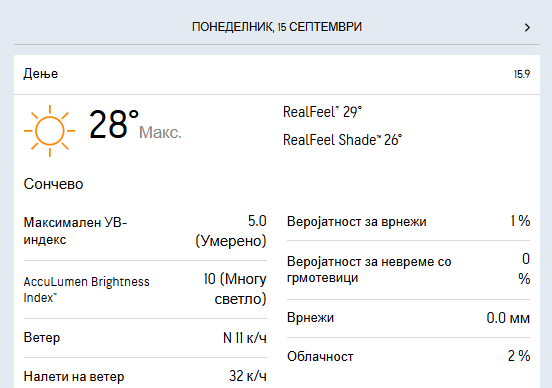Open the Понеделник, 15 Септември date header
This screenshot has height=388, width=552.
(x=277, y=27)
